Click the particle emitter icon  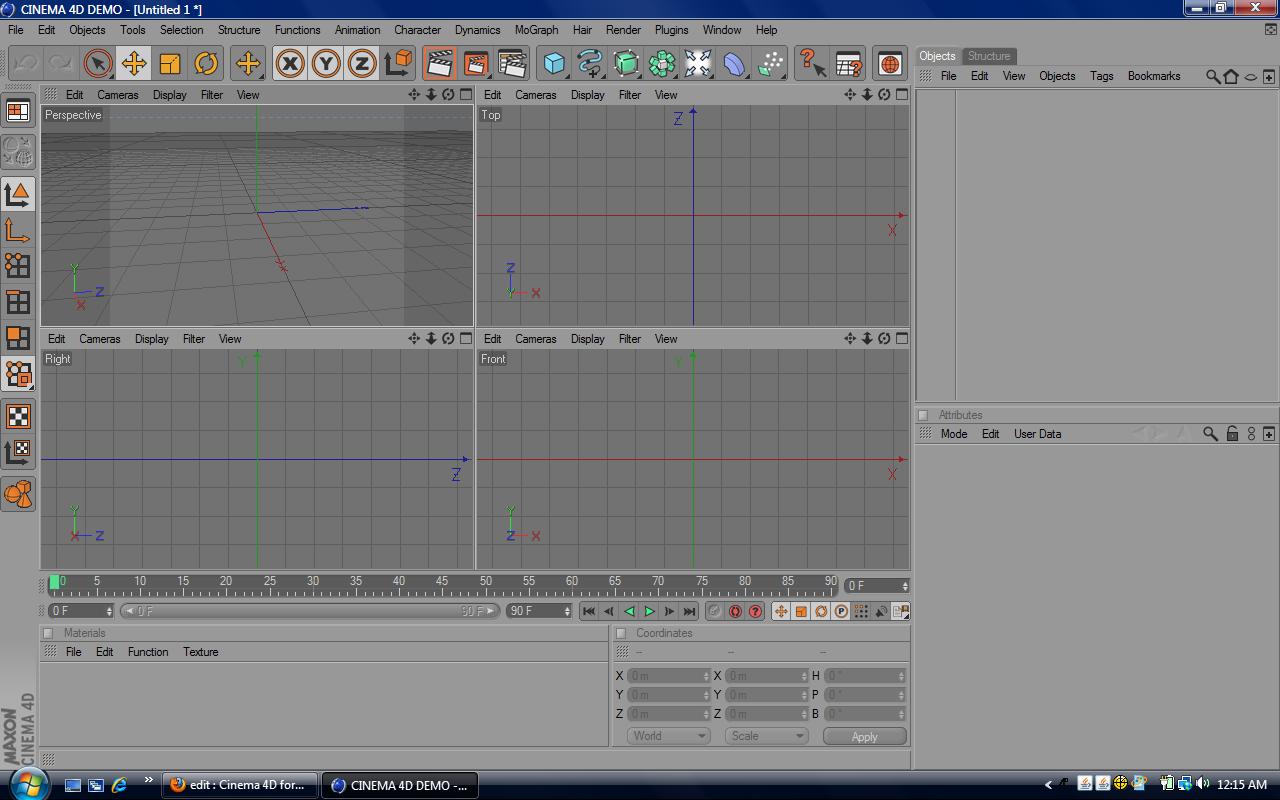pyautogui.click(x=770, y=64)
